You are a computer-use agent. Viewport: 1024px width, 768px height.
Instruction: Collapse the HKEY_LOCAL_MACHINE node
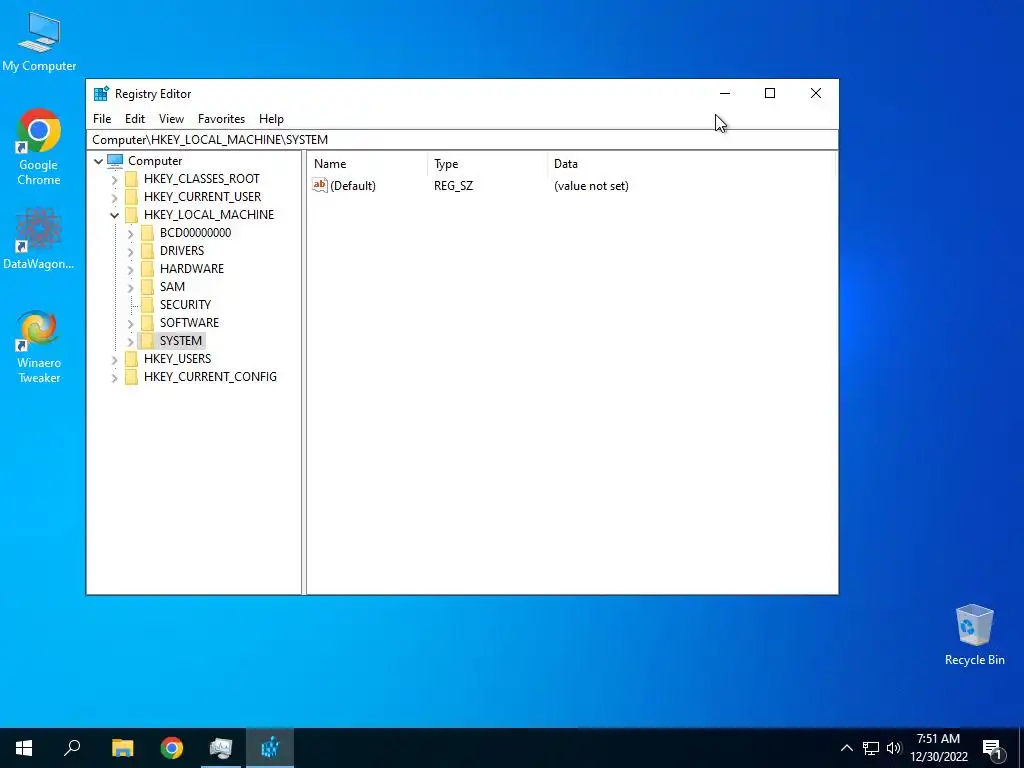click(x=114, y=215)
